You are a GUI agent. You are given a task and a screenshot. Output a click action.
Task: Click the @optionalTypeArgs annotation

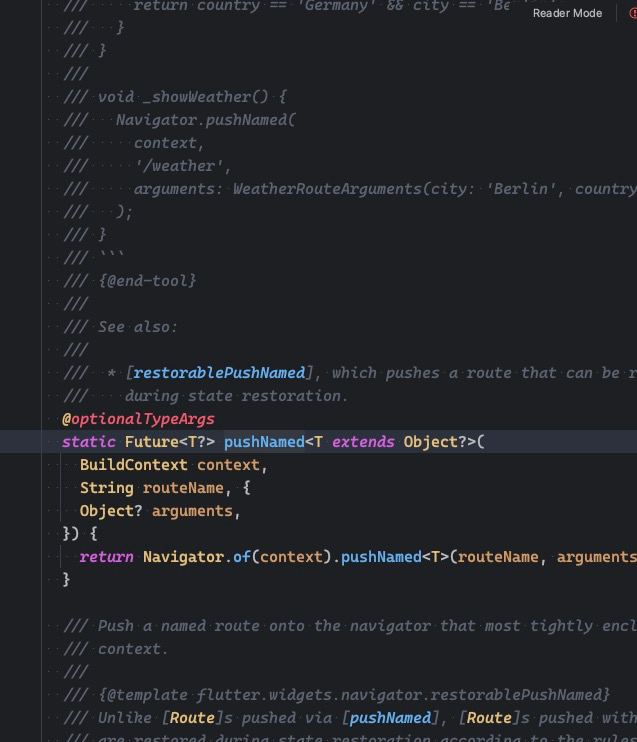point(138,419)
